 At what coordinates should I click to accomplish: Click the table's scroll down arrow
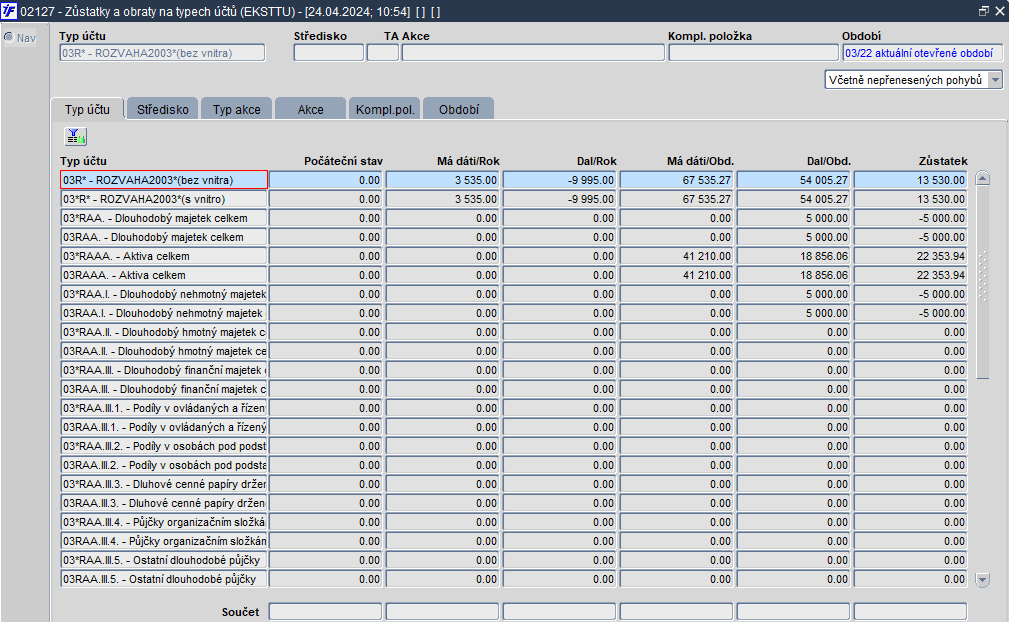(x=983, y=580)
